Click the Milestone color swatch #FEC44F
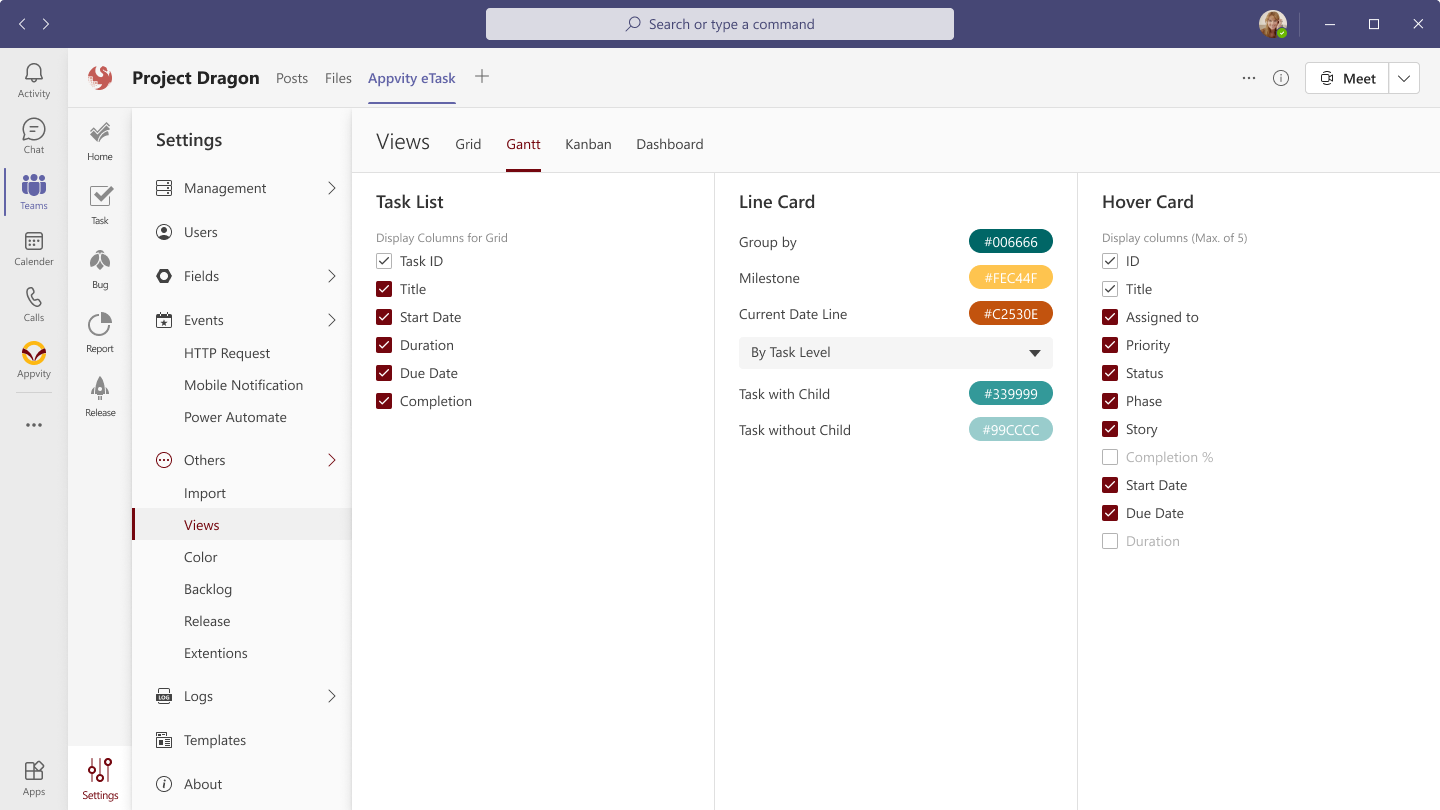This screenshot has height=810, width=1440. click(1010, 278)
